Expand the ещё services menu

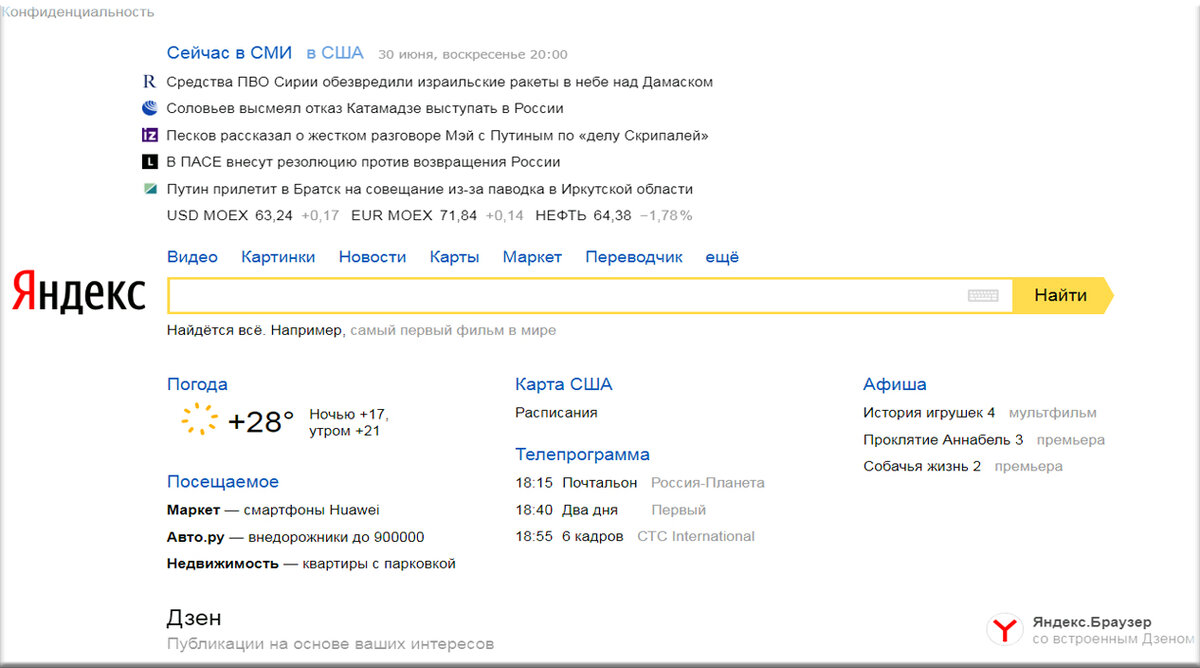pos(722,257)
